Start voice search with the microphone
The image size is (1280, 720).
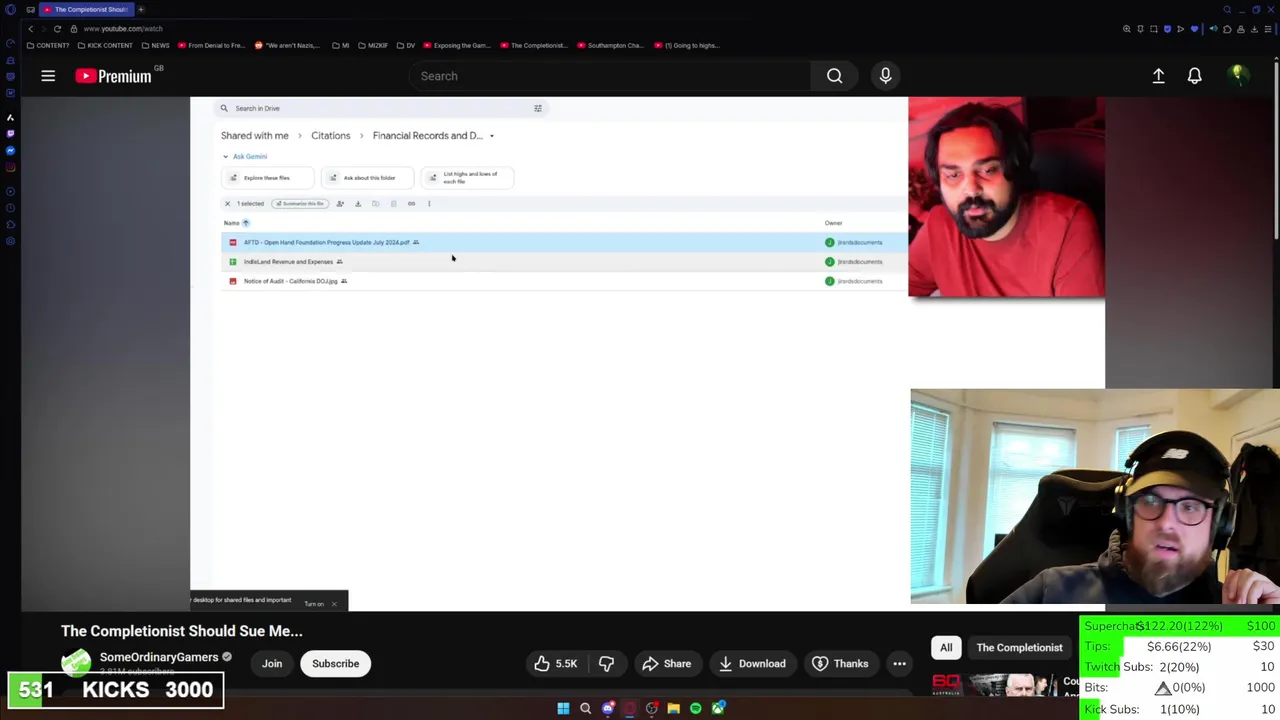click(885, 76)
